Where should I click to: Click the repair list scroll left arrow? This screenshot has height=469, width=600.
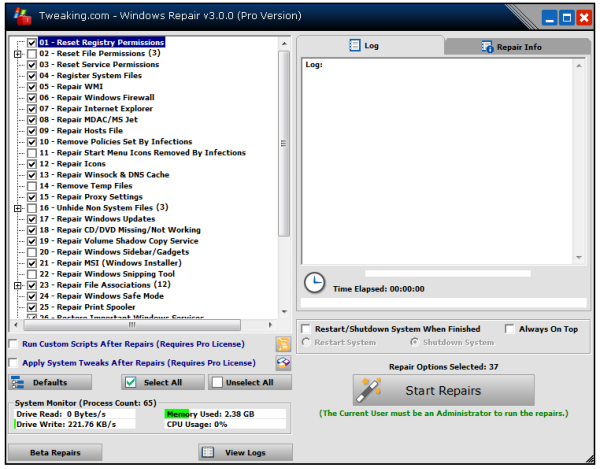(16, 325)
